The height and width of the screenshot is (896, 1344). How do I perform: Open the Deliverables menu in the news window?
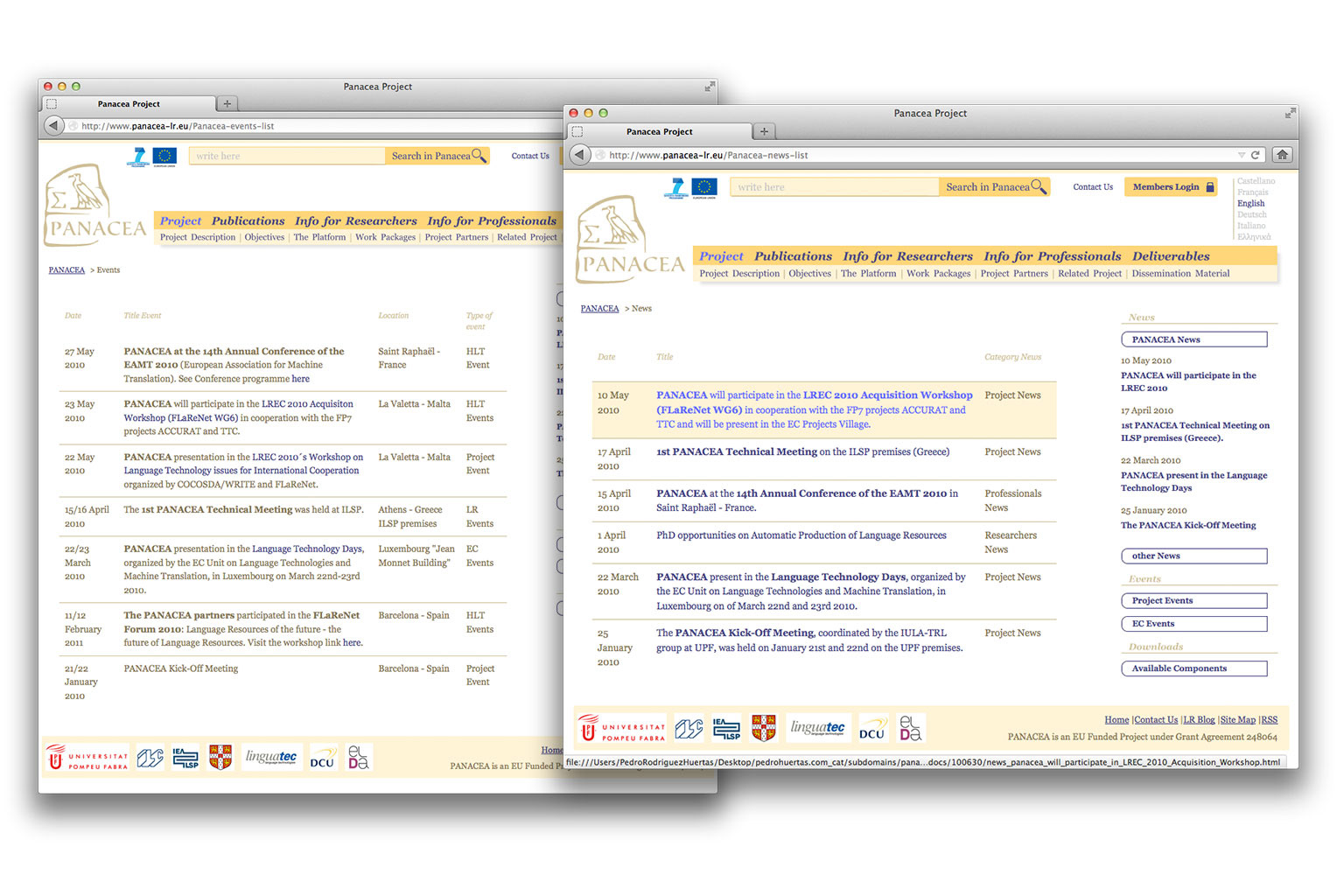pyautogui.click(x=1171, y=256)
